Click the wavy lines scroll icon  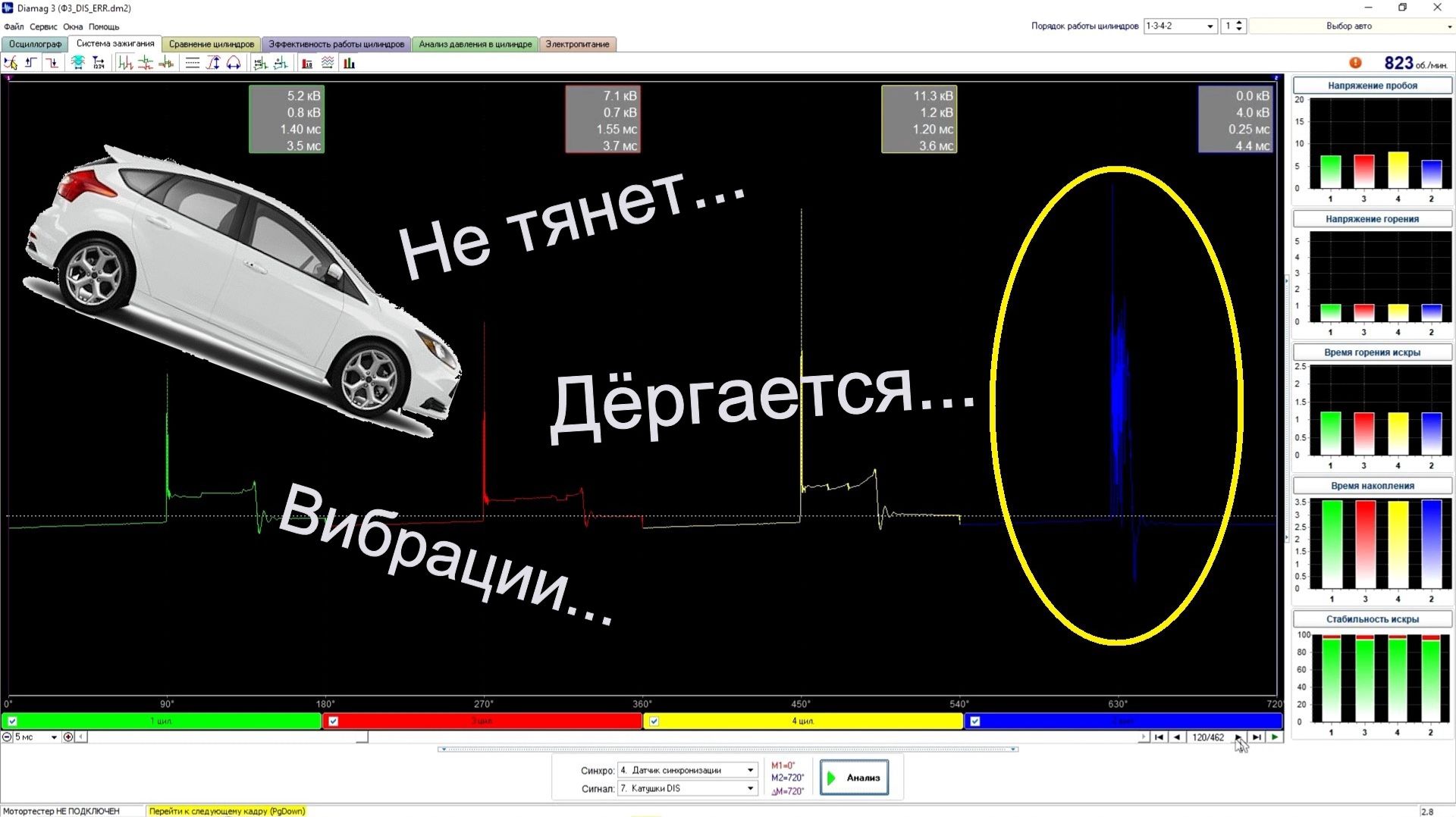[x=328, y=63]
